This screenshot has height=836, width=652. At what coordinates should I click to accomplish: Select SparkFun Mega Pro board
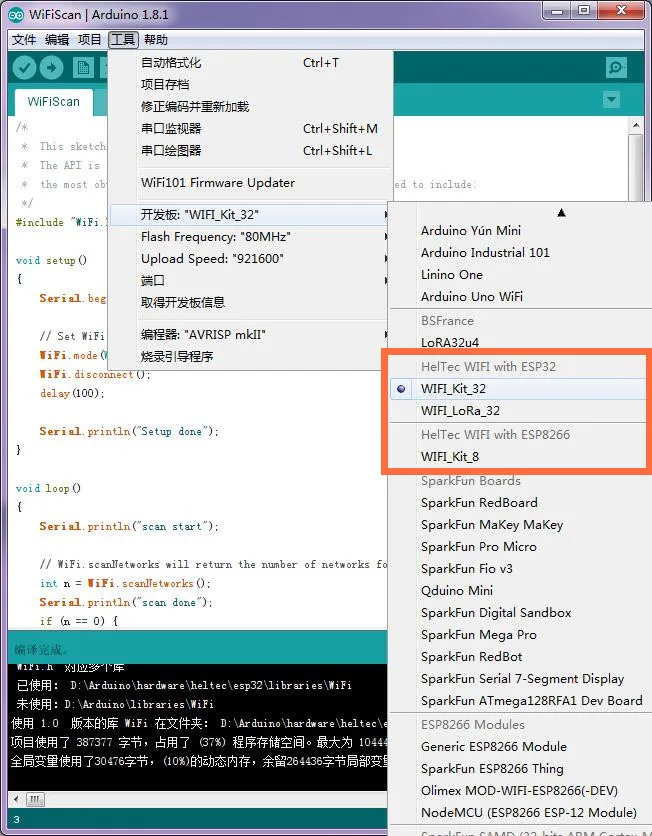point(520,635)
